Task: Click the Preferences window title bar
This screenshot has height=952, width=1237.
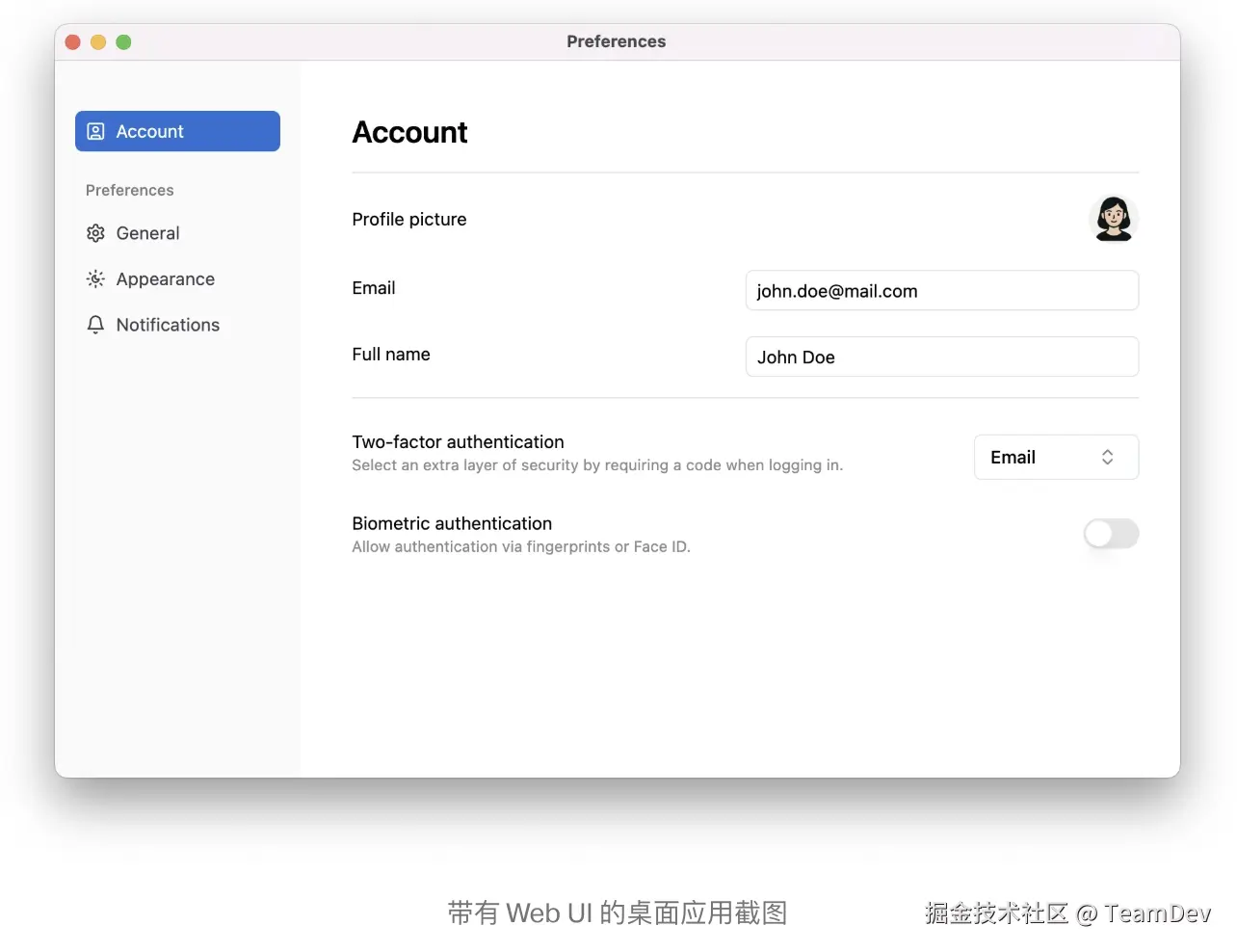Action: tap(617, 41)
